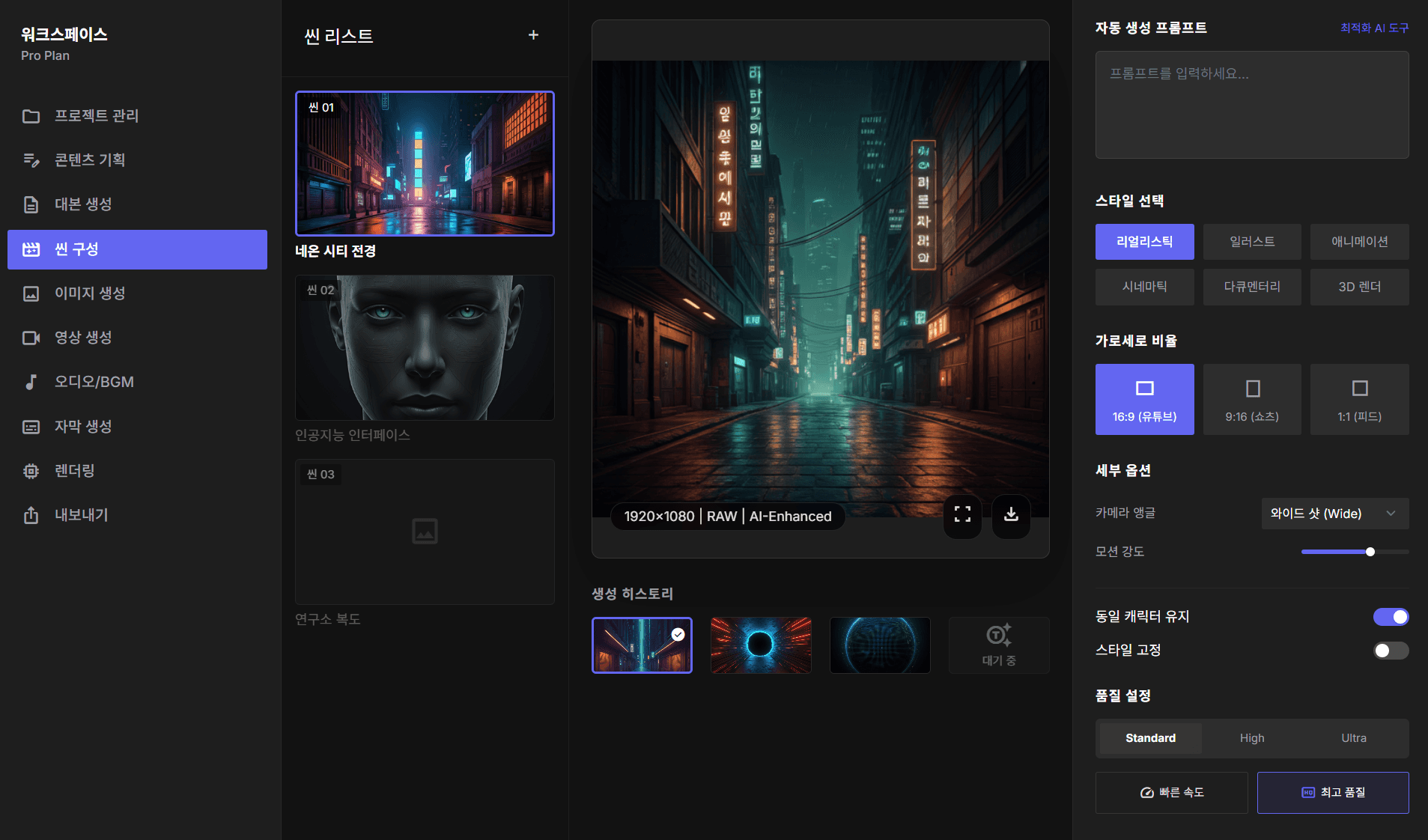The width and height of the screenshot is (1428, 840).
Task: Toggle the 동일 캐릭터 유지 switch
Action: (x=1391, y=617)
